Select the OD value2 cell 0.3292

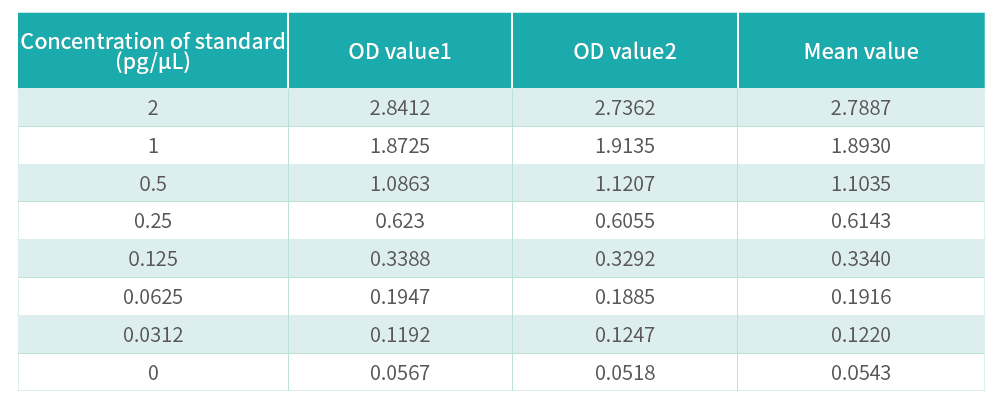coord(625,259)
